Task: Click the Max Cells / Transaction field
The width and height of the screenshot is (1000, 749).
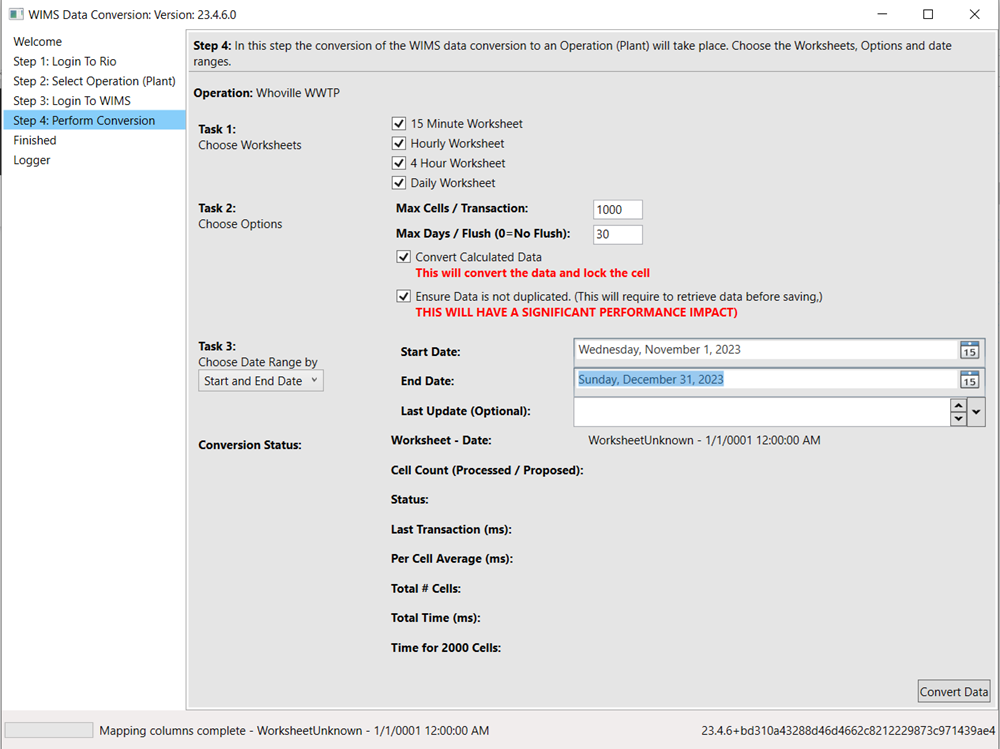Action: [617, 210]
